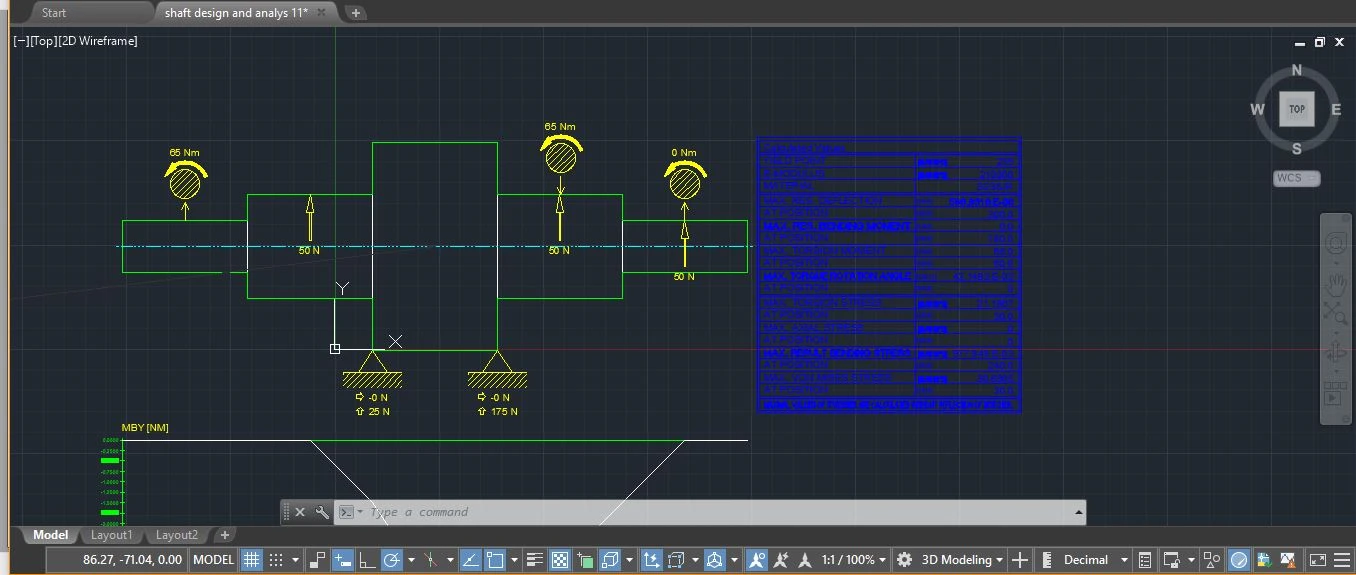1356x575 pixels.
Task: Toggle dynamic input in status bar
Action: 342,560
